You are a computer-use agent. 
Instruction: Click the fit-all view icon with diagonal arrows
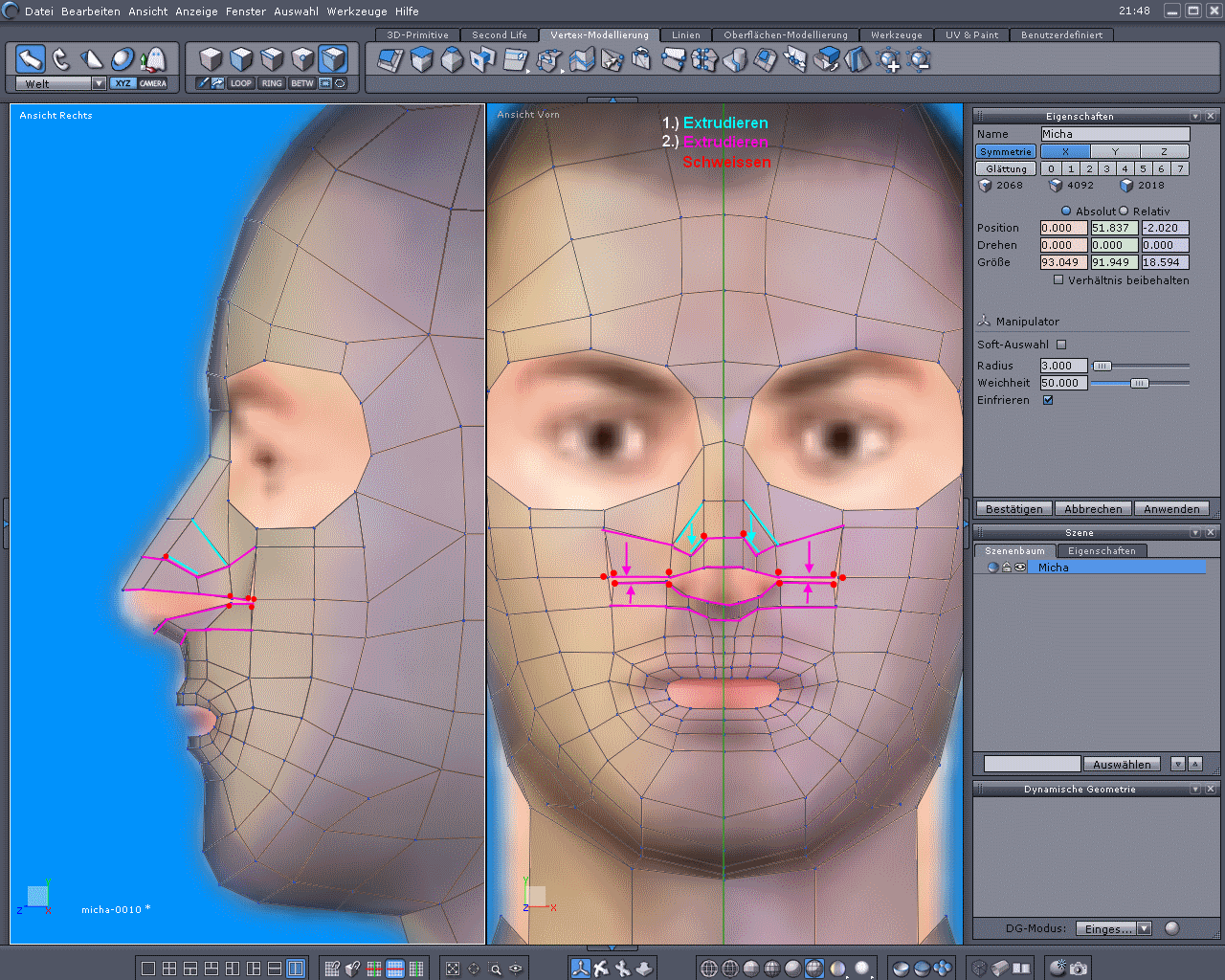(x=453, y=969)
